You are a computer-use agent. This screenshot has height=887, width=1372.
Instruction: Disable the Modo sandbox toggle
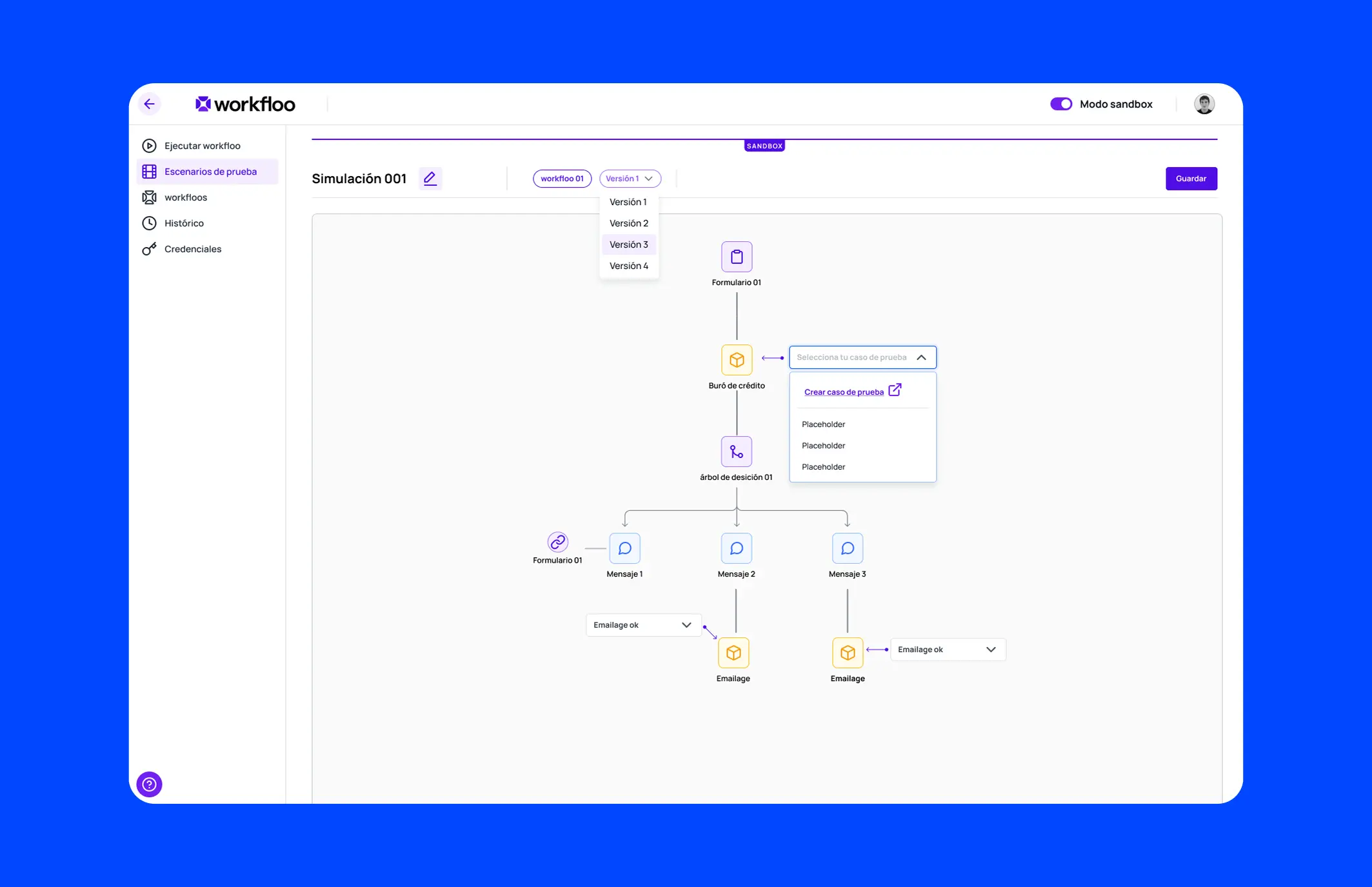(1061, 104)
